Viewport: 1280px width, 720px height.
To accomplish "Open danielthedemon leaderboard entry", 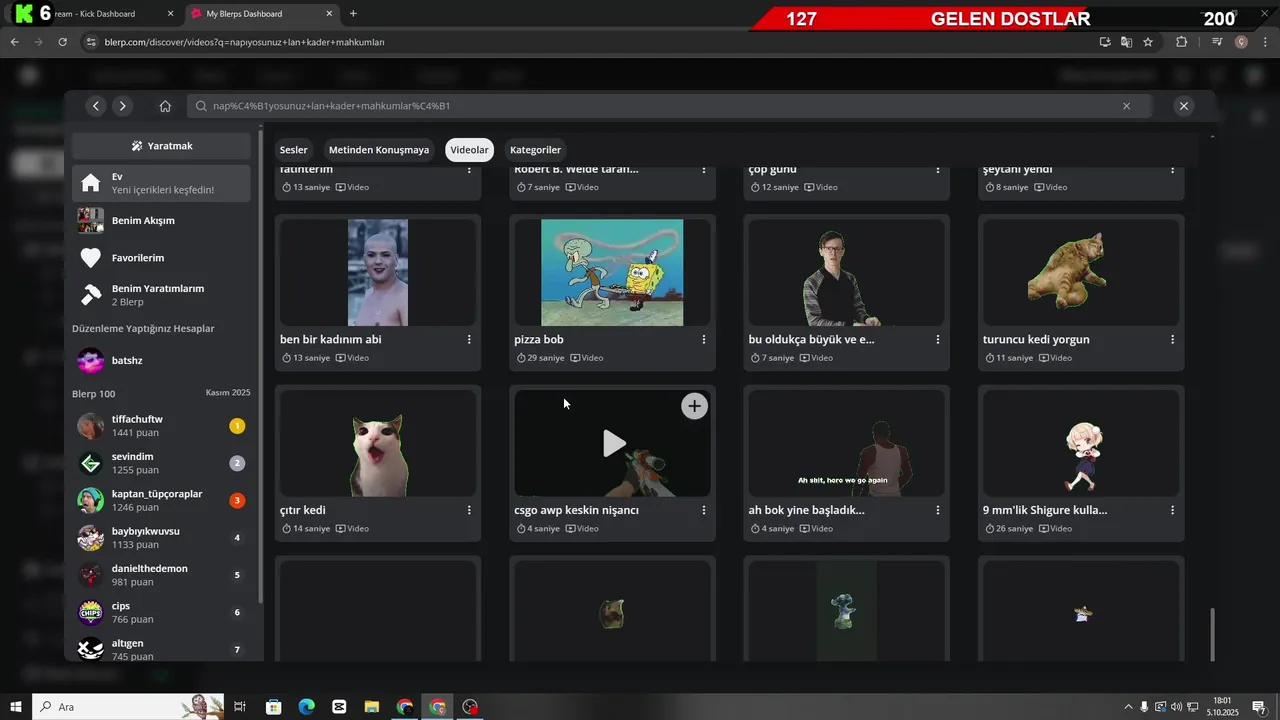I will coord(161,575).
